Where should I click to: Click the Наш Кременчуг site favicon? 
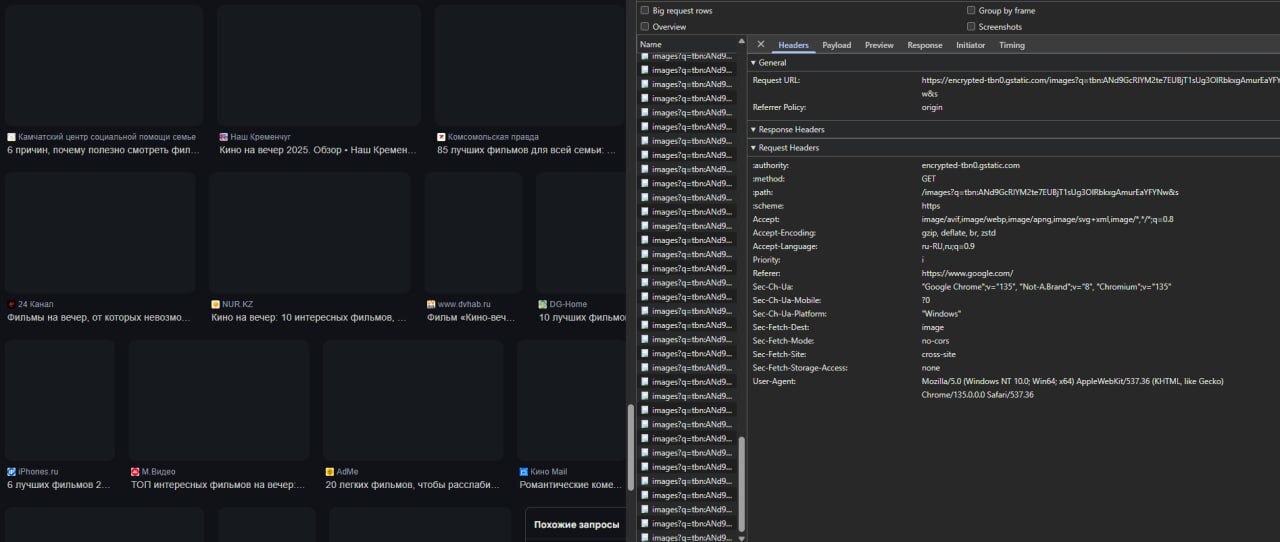click(224, 137)
